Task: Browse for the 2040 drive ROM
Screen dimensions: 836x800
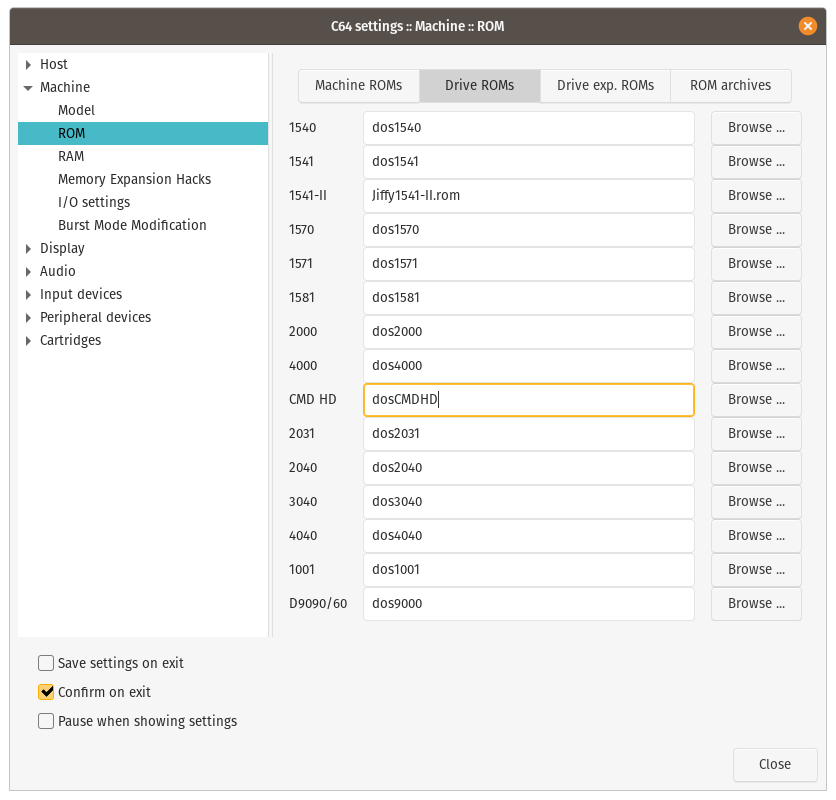Action: 756,468
